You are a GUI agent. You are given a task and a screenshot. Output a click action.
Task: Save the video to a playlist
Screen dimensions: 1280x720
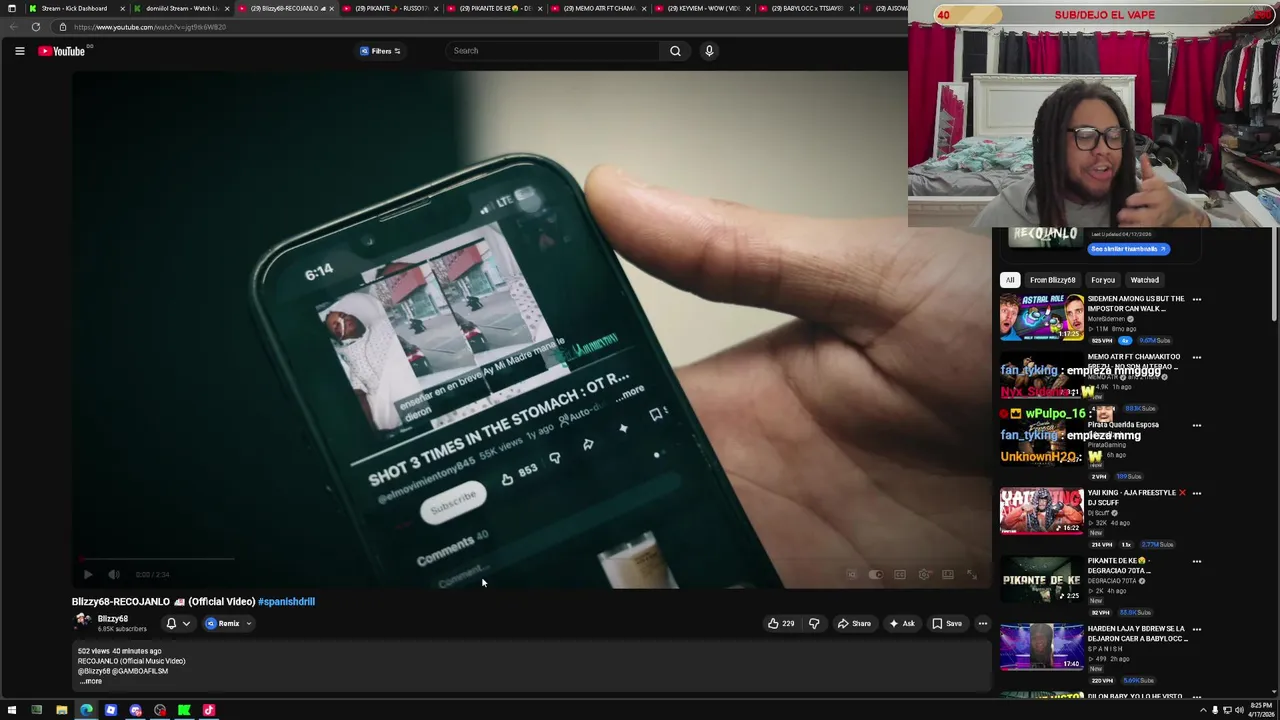pos(947,623)
